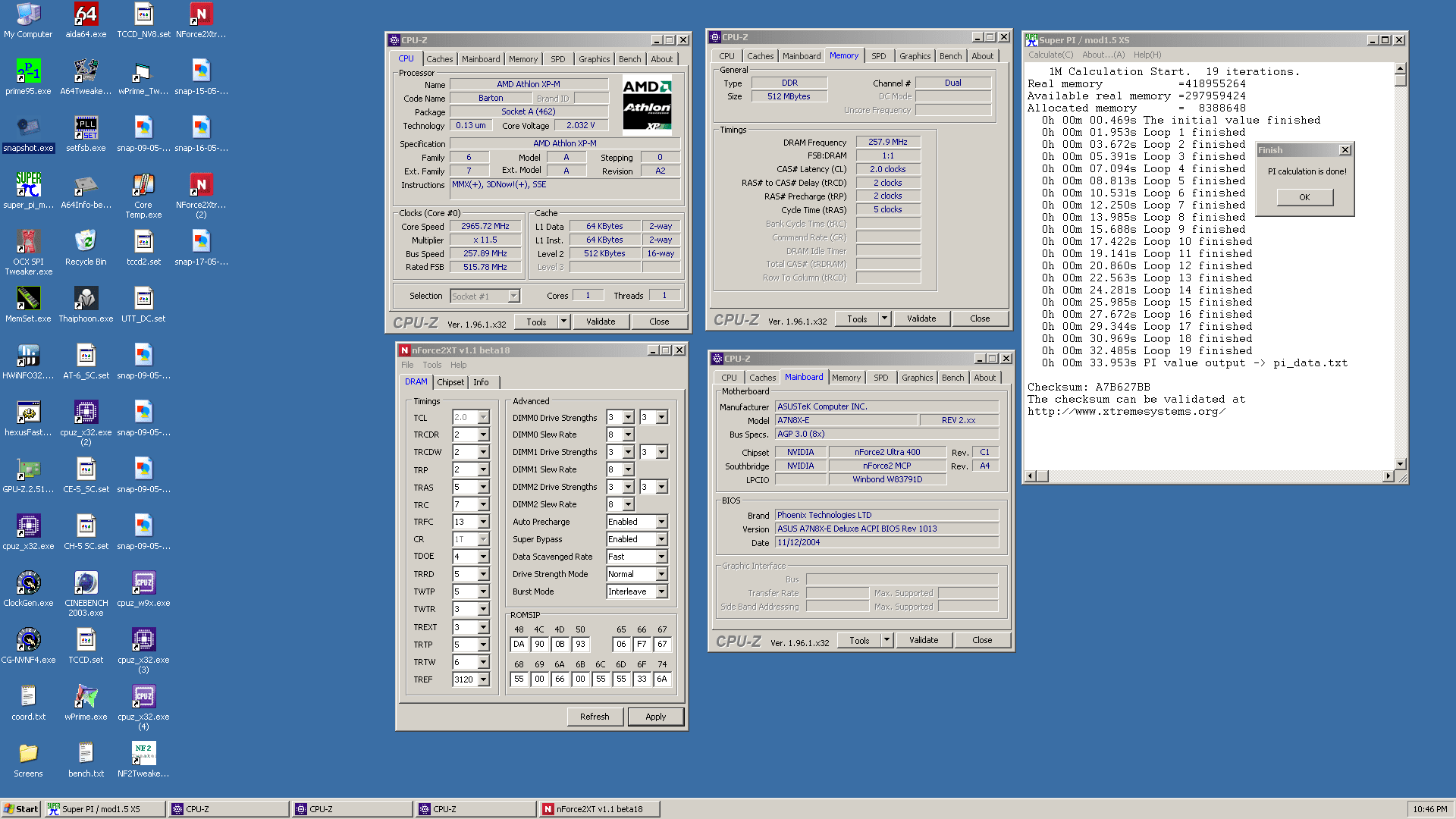Open HWiNFO32 desktop icon
Image resolution: width=1456 pixels, height=819 pixels.
28,361
